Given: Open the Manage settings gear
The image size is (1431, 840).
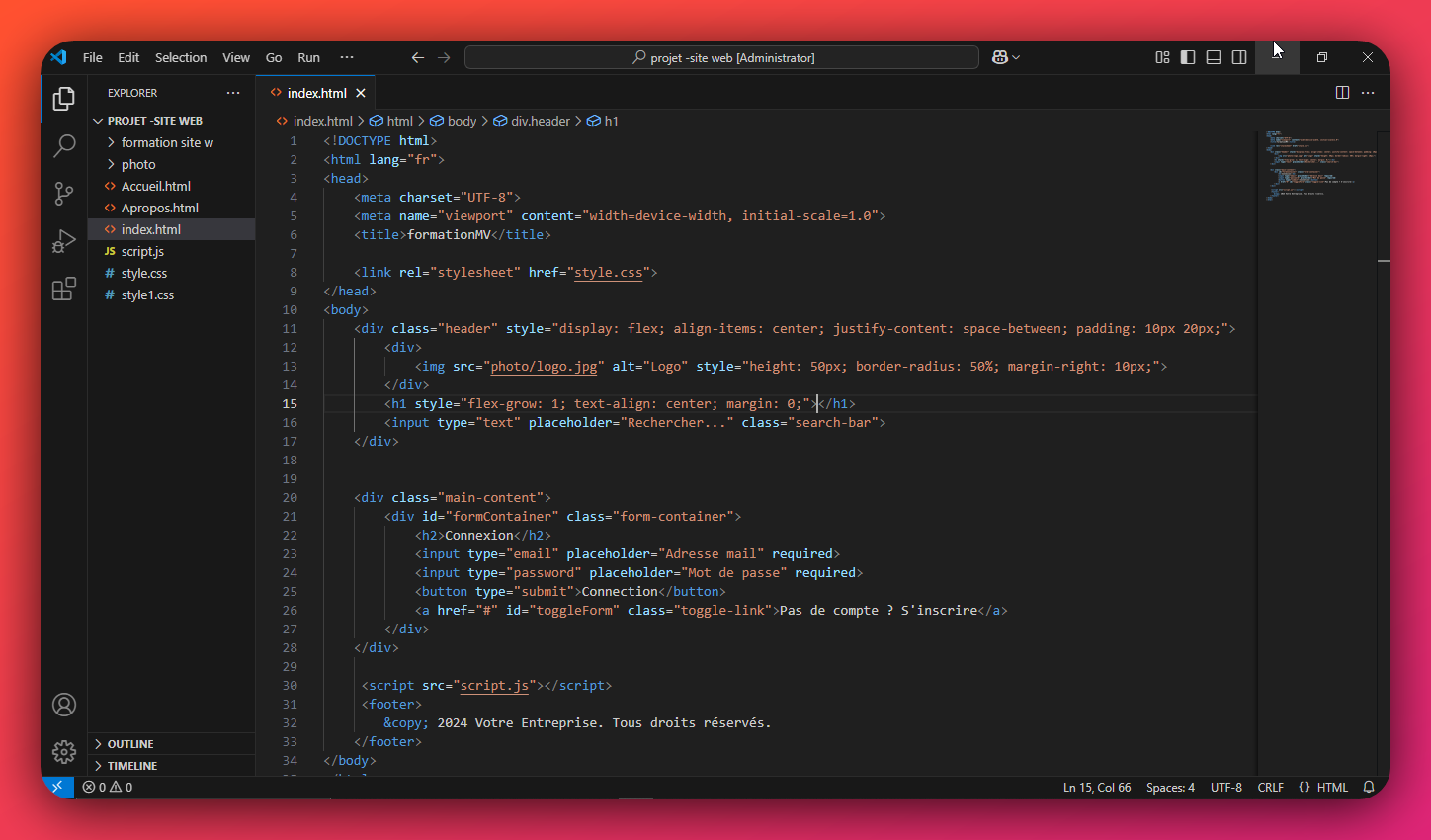Looking at the screenshot, I should pos(64,752).
